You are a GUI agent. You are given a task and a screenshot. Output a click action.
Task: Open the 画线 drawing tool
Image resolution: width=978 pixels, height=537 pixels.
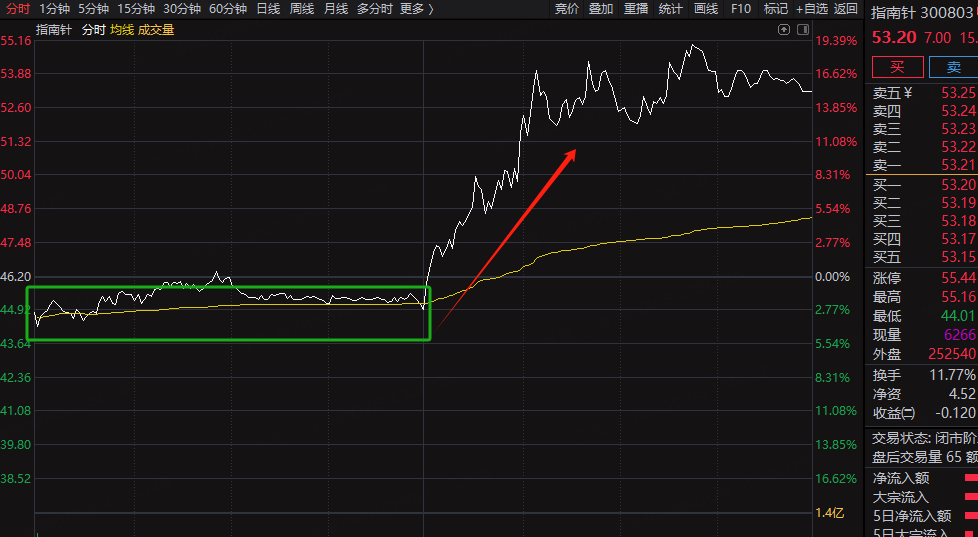coord(706,9)
